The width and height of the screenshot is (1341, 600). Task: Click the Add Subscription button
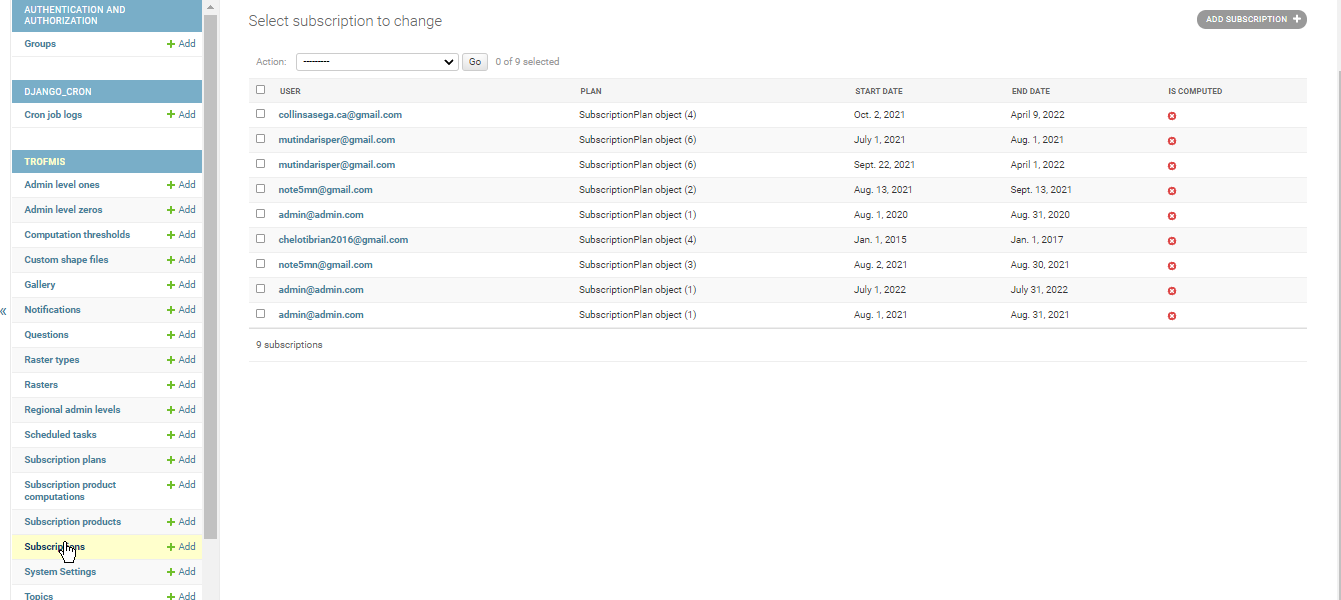(x=1252, y=19)
